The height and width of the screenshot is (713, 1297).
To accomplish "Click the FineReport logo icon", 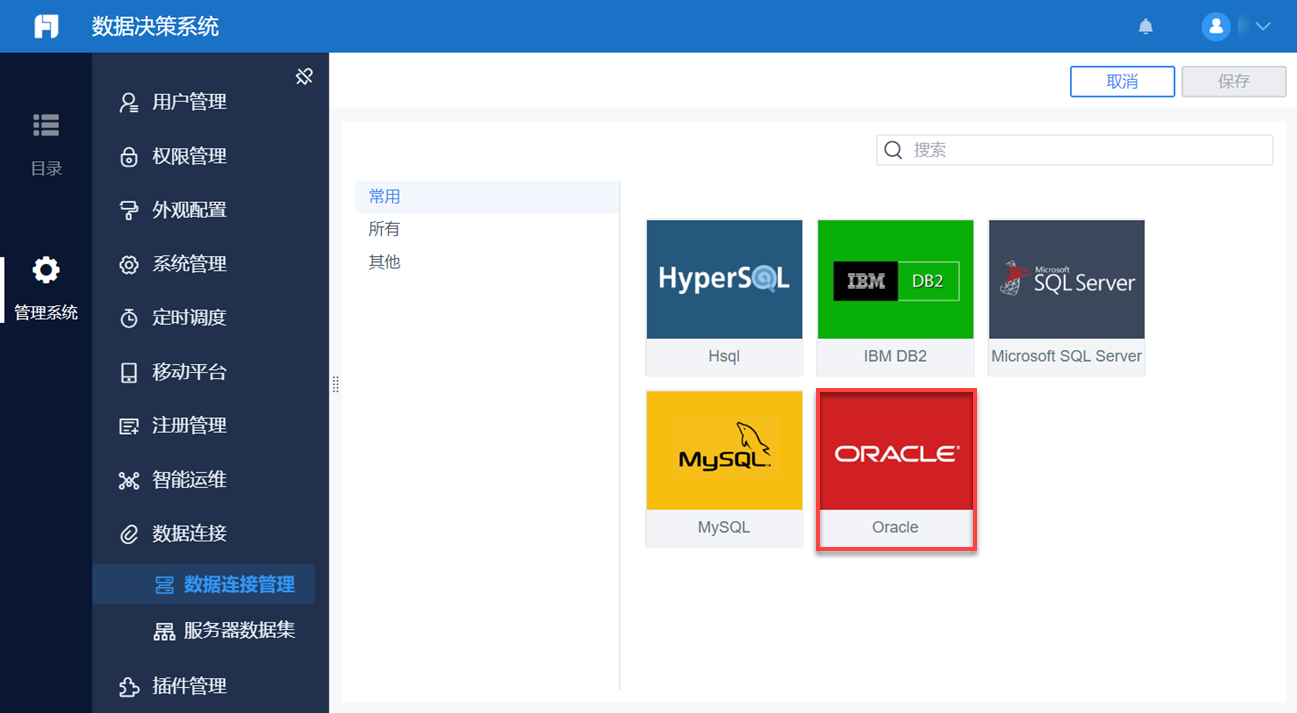I will click(46, 27).
